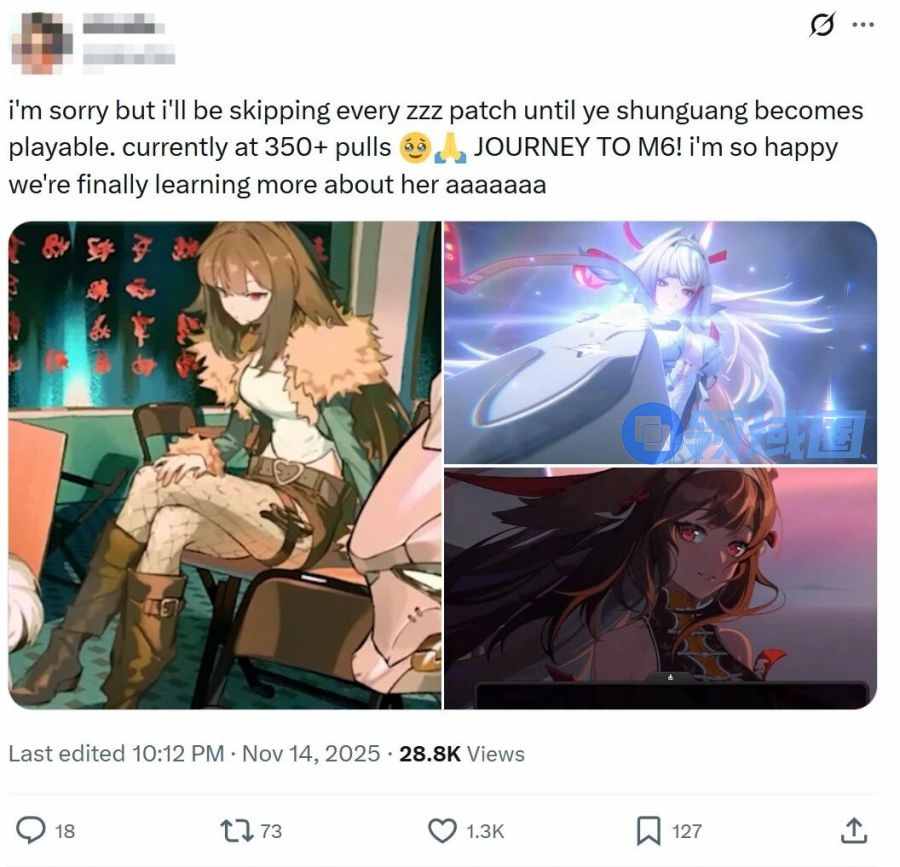Click the 28.8K Views count
Image resolution: width=900 pixels, height=867 pixels.
[x=462, y=753]
